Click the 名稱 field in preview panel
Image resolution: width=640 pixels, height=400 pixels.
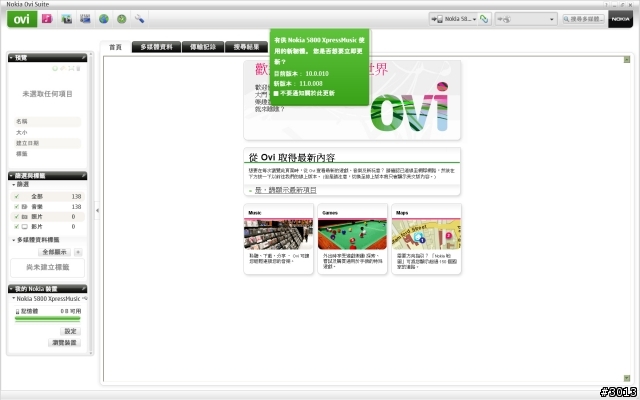[47, 121]
